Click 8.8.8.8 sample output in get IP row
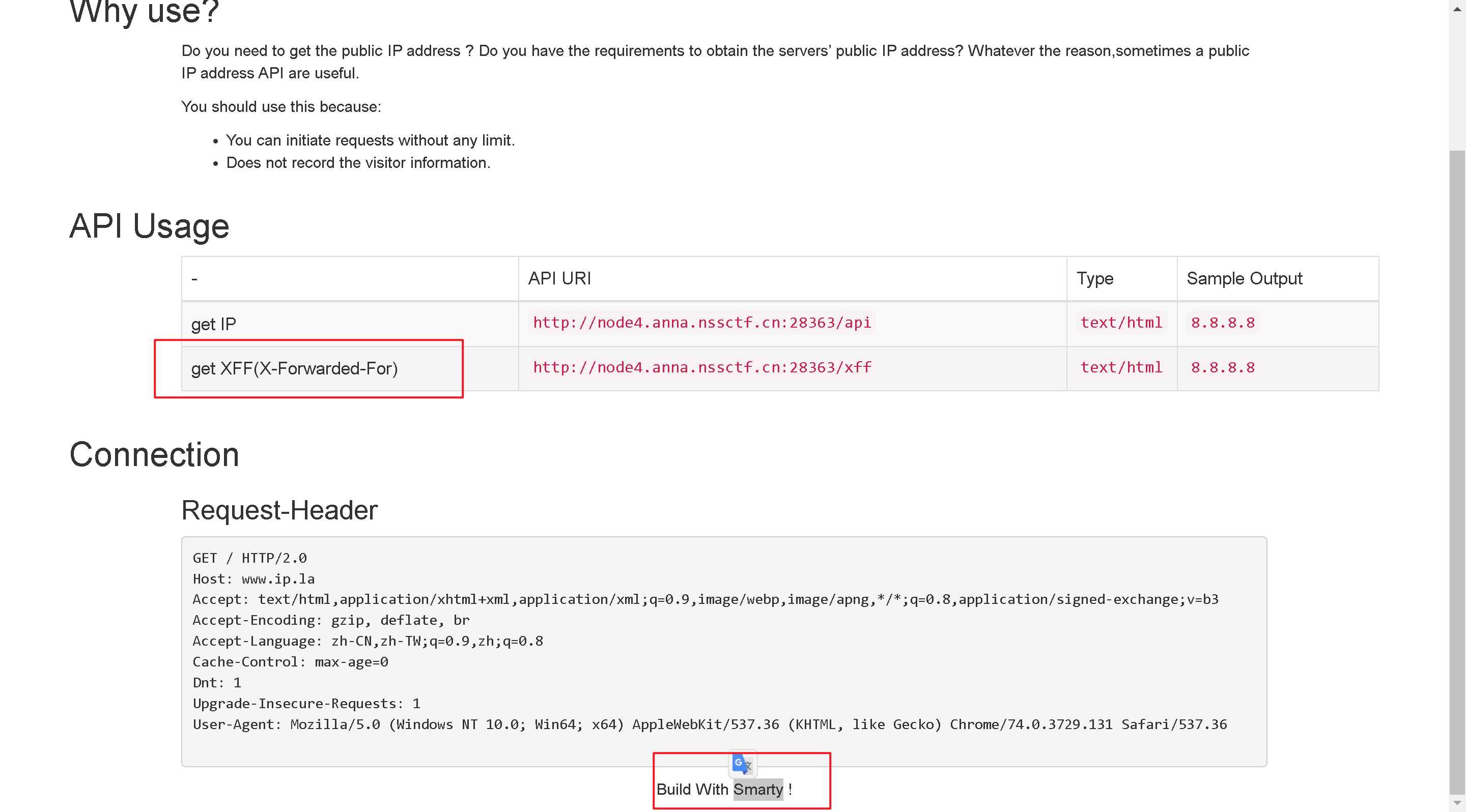Screen dimensions: 1466x812 [x=1222, y=323]
